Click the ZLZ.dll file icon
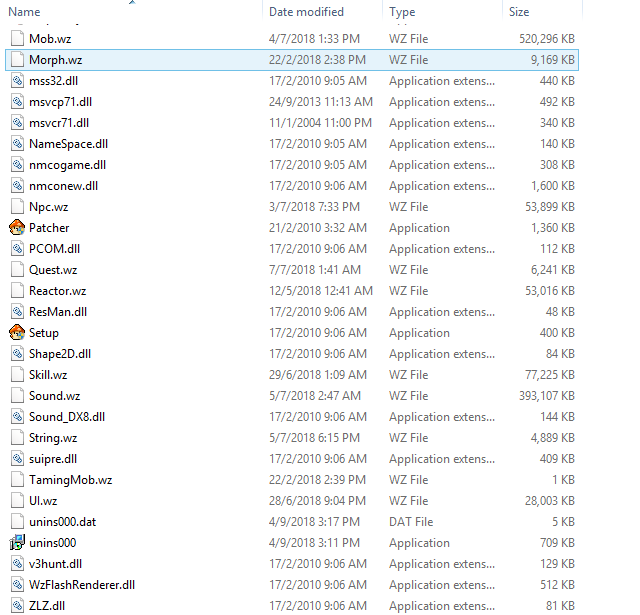Image resolution: width=640 pixels, height=615 pixels. tap(17, 606)
